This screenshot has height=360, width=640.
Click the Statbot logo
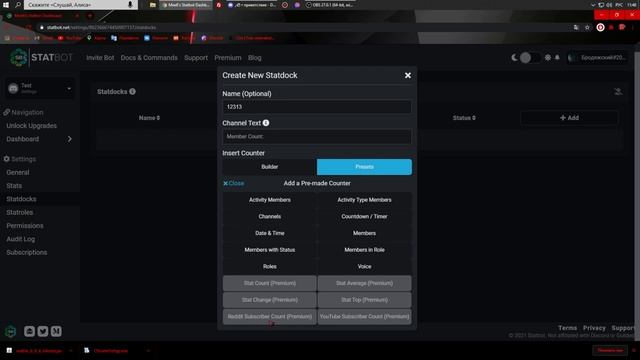(x=41, y=58)
